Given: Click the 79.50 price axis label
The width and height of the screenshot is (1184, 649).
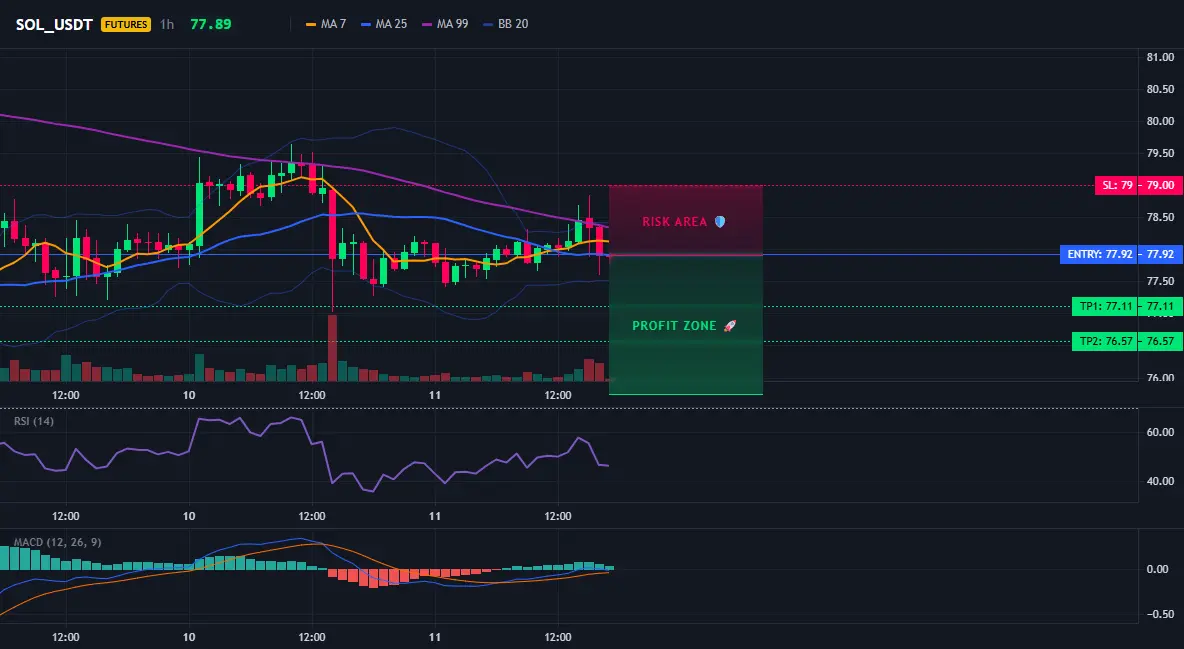Looking at the screenshot, I should [x=1160, y=153].
